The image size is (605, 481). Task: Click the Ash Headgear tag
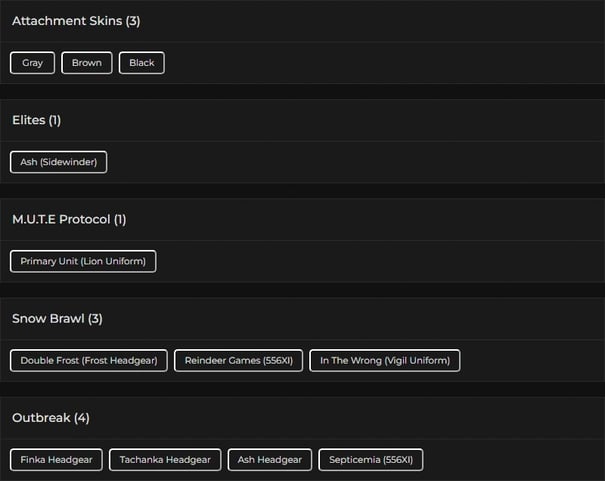270,460
